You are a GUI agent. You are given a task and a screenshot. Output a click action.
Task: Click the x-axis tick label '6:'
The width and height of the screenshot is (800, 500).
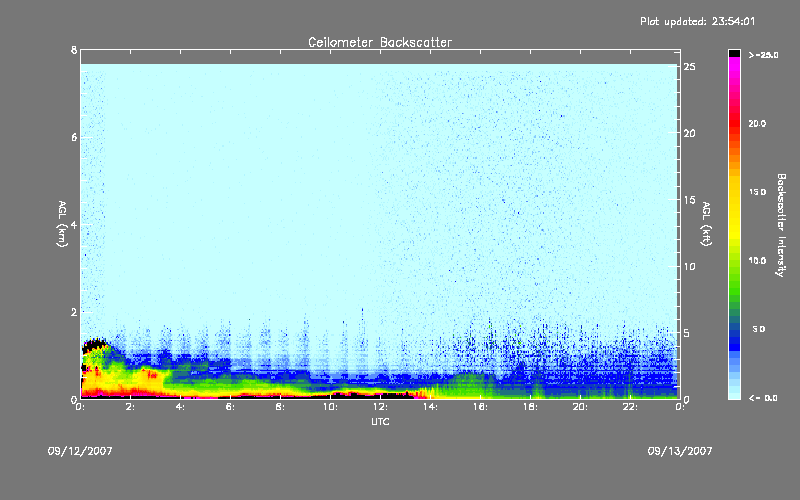[x=230, y=407]
